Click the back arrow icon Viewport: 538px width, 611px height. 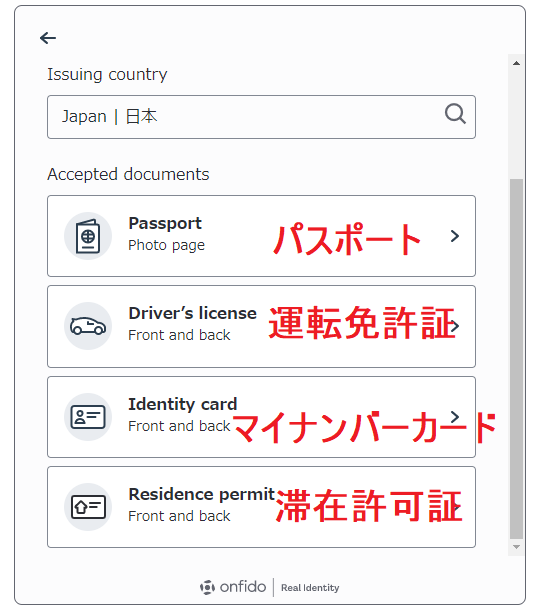click(48, 38)
